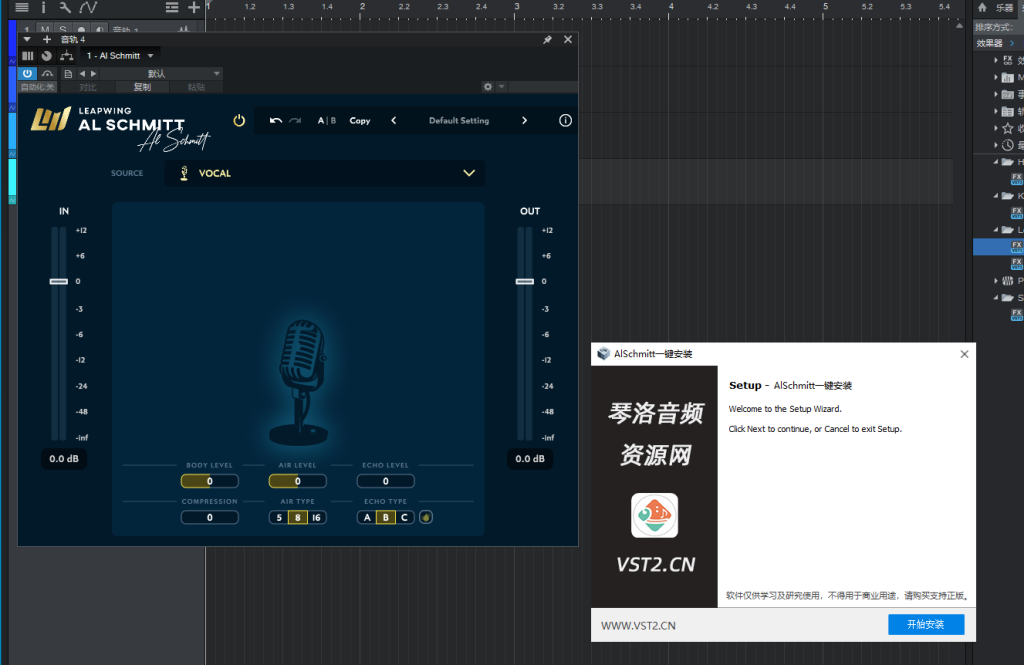Select Air Type 16
Viewport: 1024px width, 665px height.
[x=316, y=518]
